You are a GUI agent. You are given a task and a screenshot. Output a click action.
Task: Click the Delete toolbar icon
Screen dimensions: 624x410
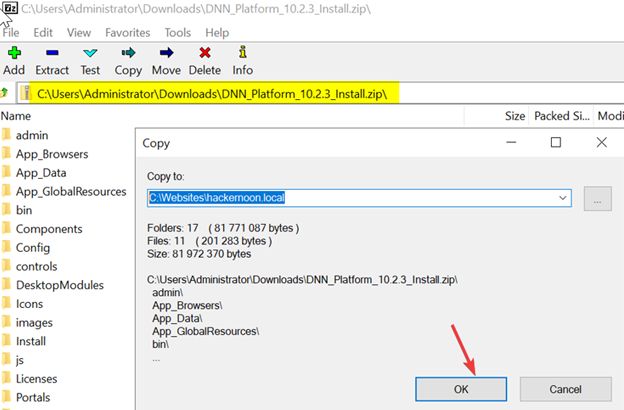click(205, 53)
